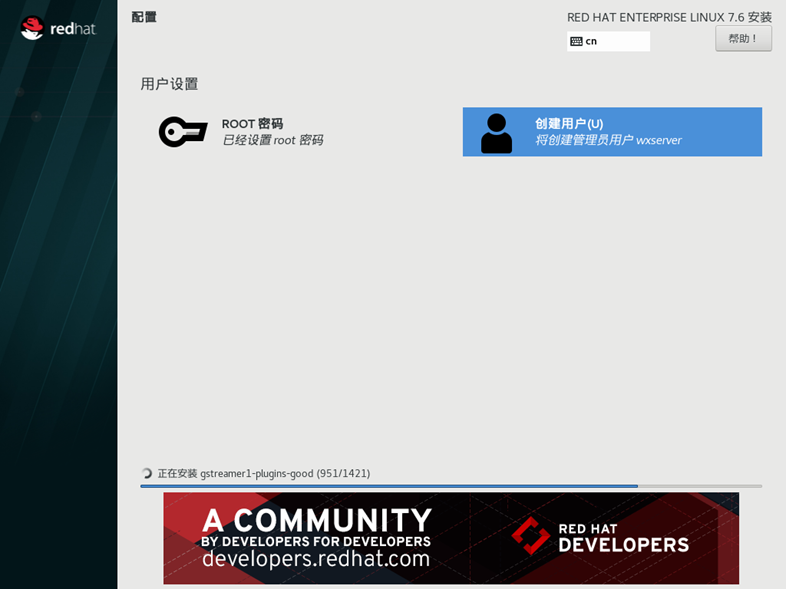Image resolution: width=786 pixels, height=589 pixels.
Task: Click the Red Hat logo in sidebar
Action: pos(58,28)
